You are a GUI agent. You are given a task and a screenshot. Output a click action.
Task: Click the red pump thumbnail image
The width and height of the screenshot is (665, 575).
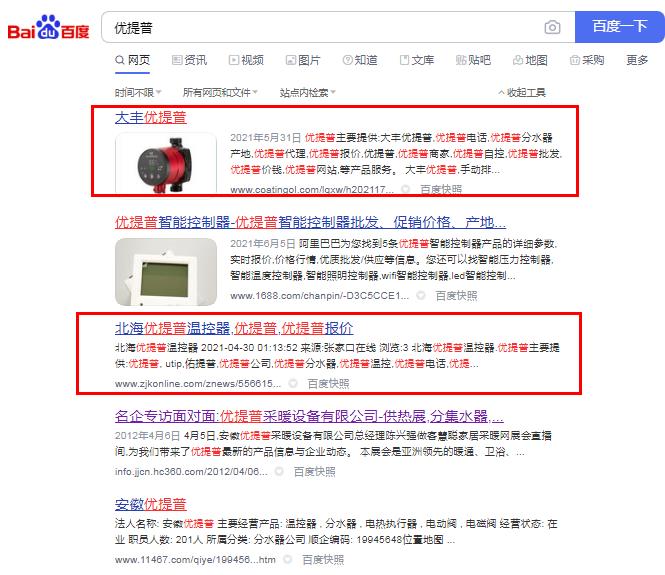tap(166, 163)
